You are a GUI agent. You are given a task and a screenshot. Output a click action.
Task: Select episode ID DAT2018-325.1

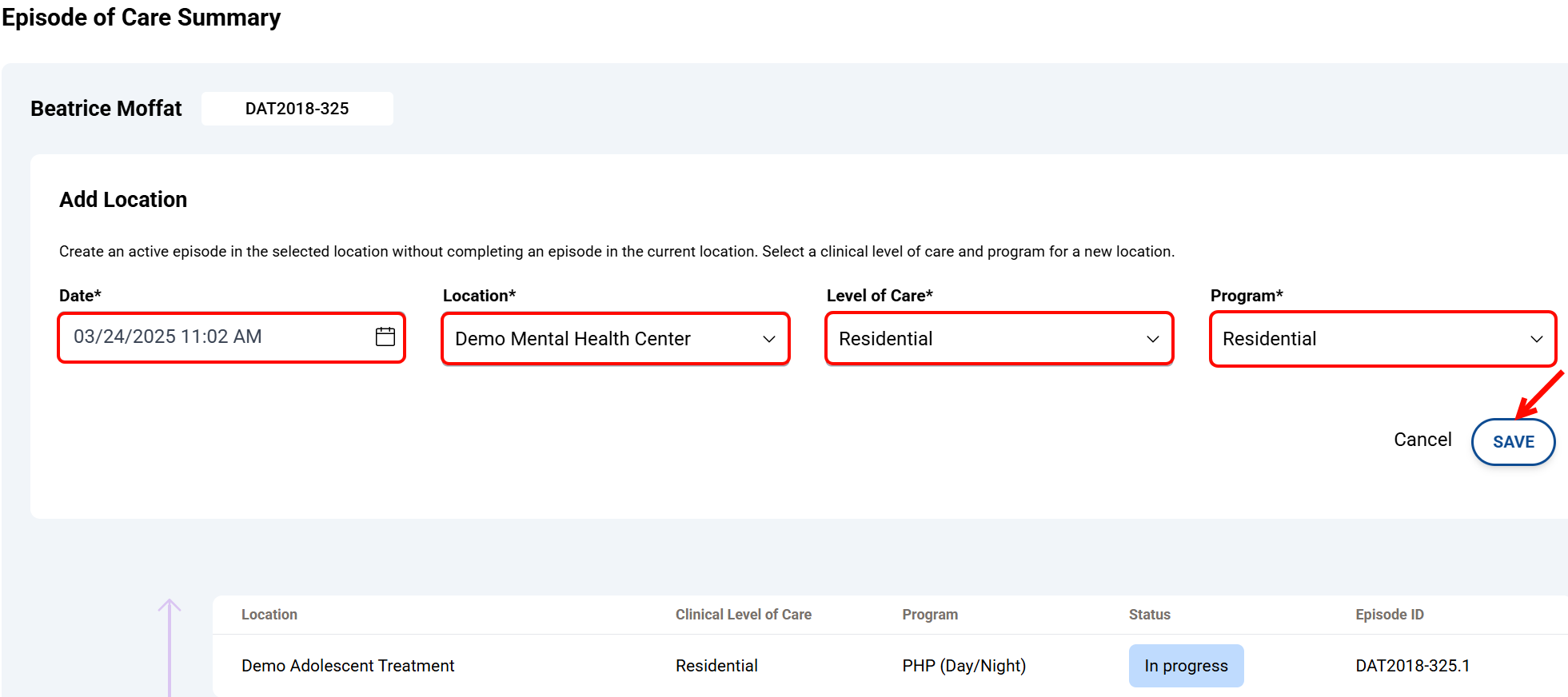coord(1412,666)
